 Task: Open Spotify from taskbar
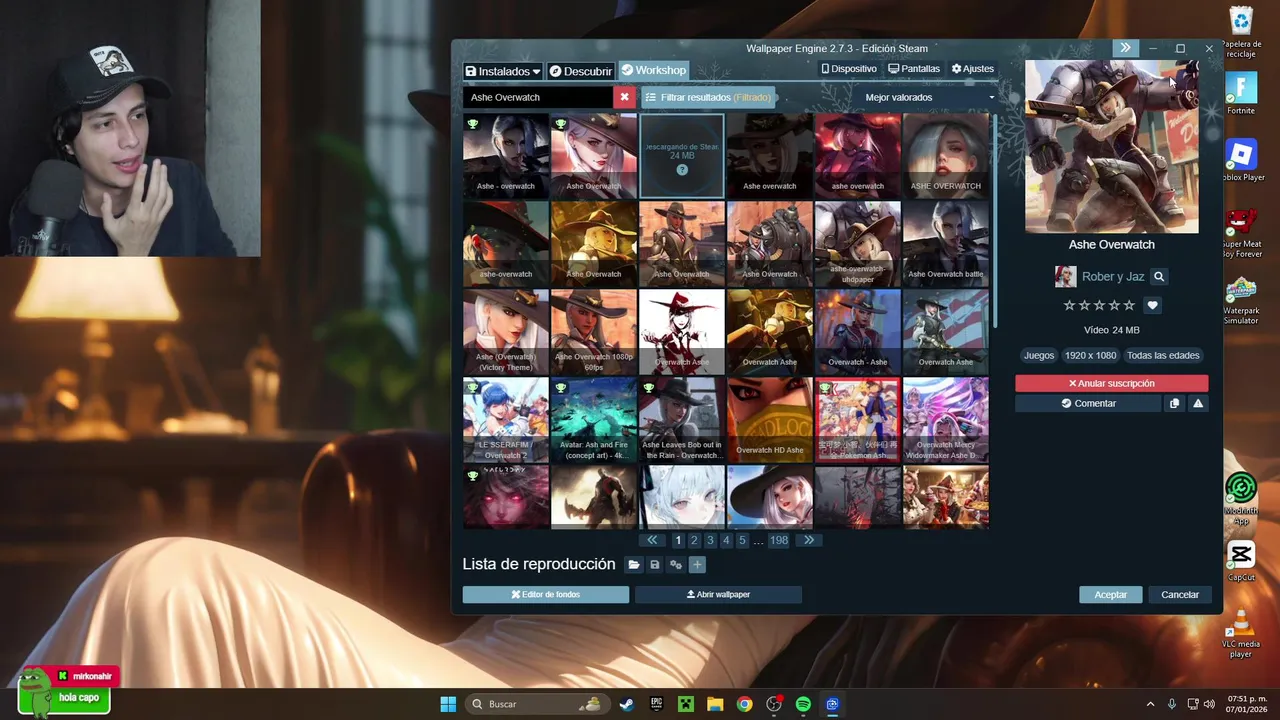pyautogui.click(x=803, y=704)
